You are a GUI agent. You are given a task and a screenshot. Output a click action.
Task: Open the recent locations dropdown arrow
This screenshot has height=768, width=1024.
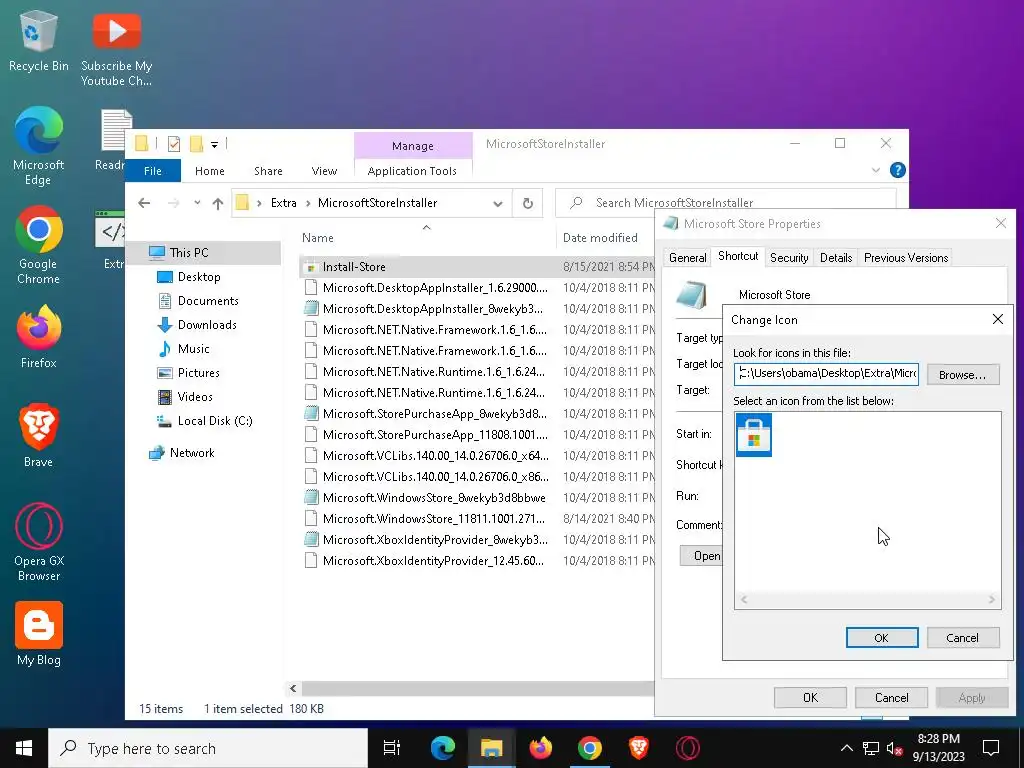point(197,203)
